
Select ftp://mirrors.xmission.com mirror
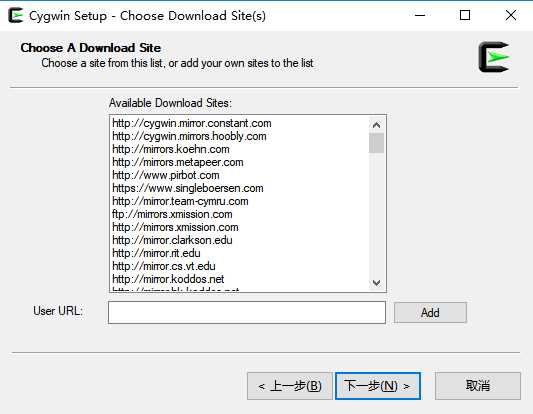click(x=172, y=214)
